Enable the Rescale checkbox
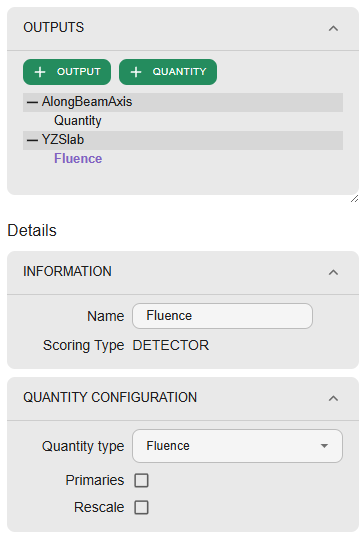The width and height of the screenshot is (363, 536). click(142, 507)
